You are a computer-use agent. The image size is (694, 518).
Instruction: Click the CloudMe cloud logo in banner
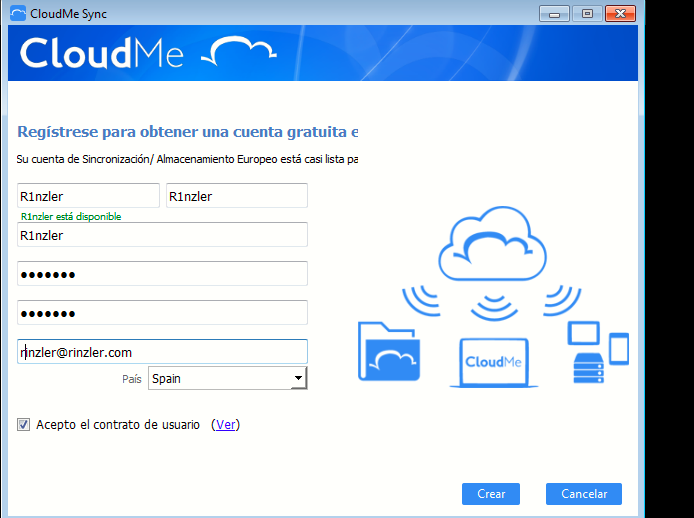click(x=239, y=52)
